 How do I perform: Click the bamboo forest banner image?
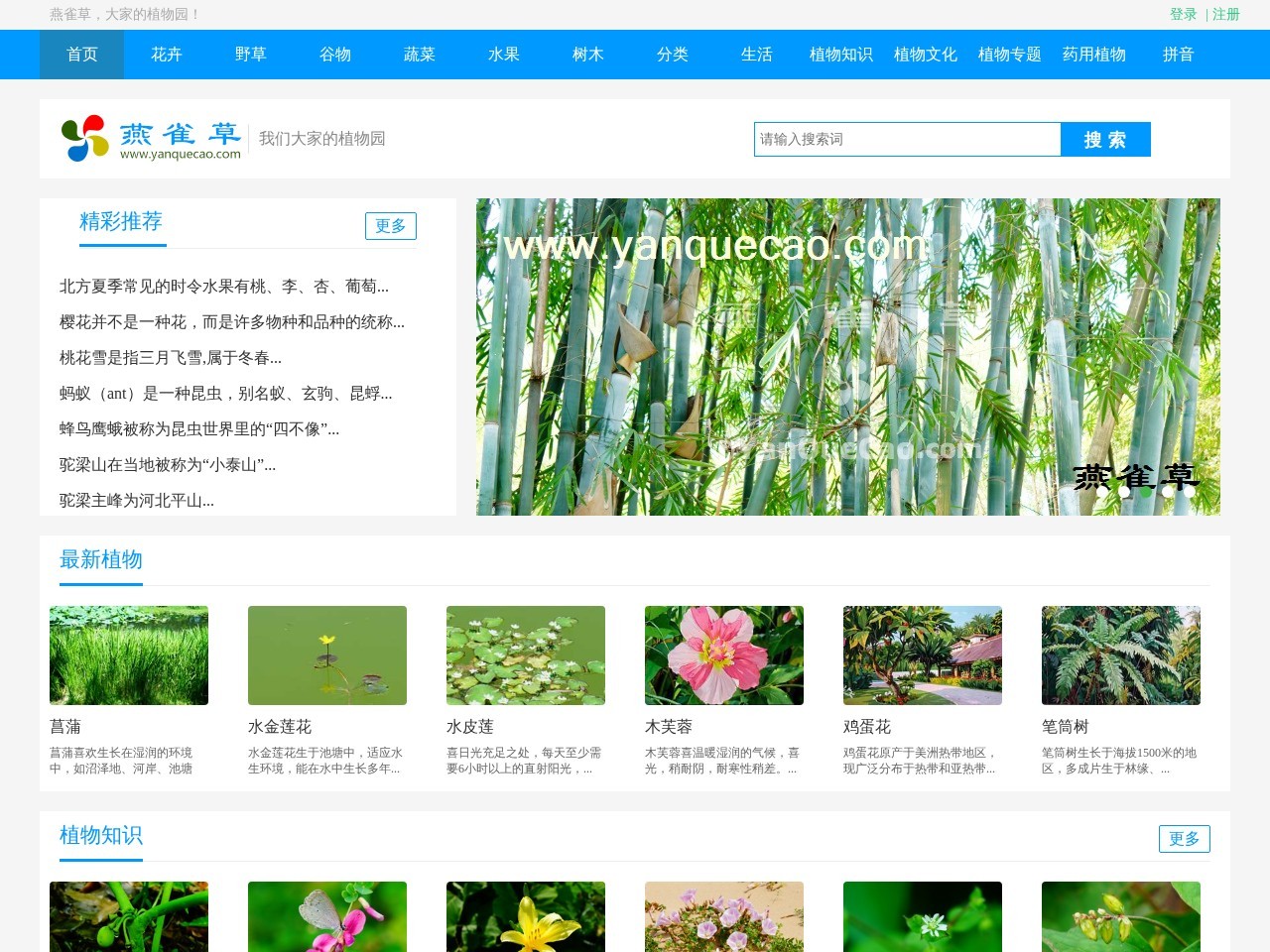pyautogui.click(x=848, y=357)
